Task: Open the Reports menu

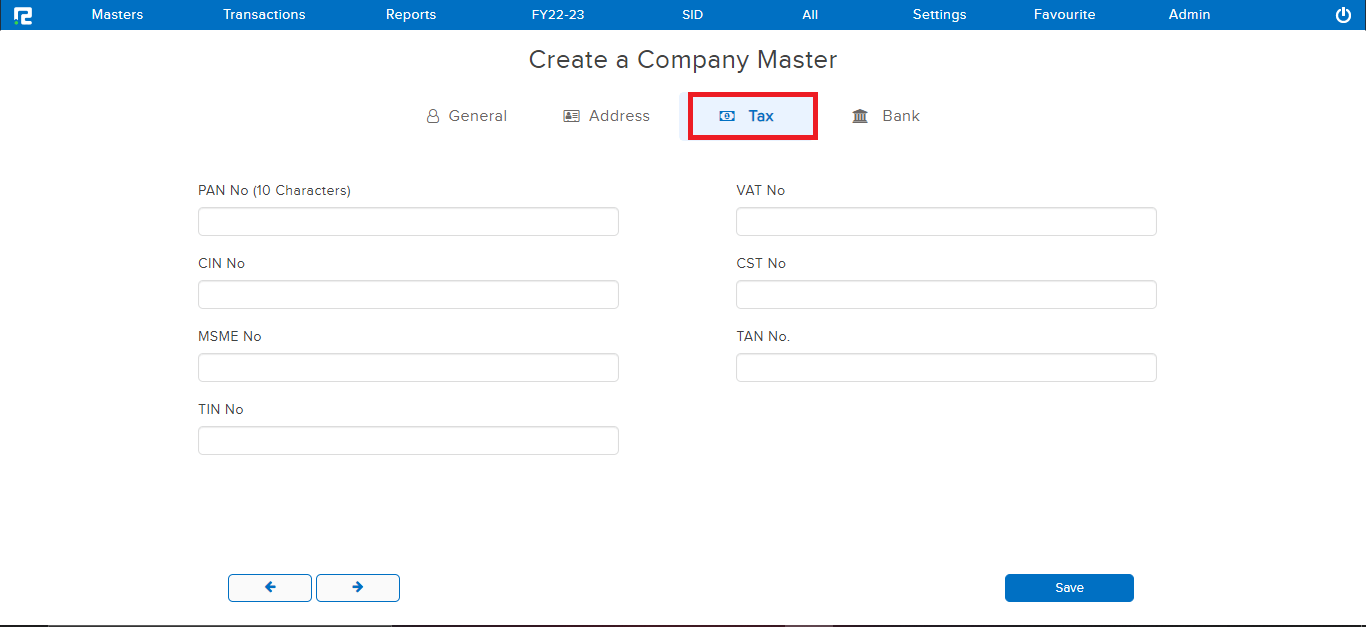Action: [411, 15]
